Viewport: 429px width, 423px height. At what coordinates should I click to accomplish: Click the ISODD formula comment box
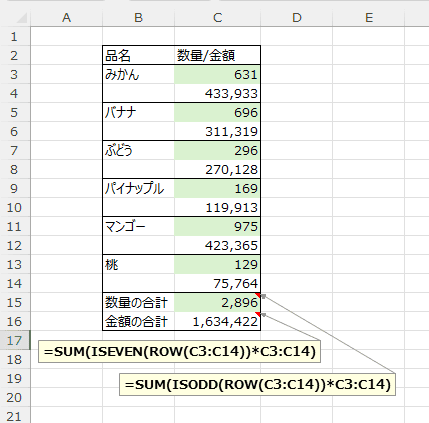coord(257,384)
